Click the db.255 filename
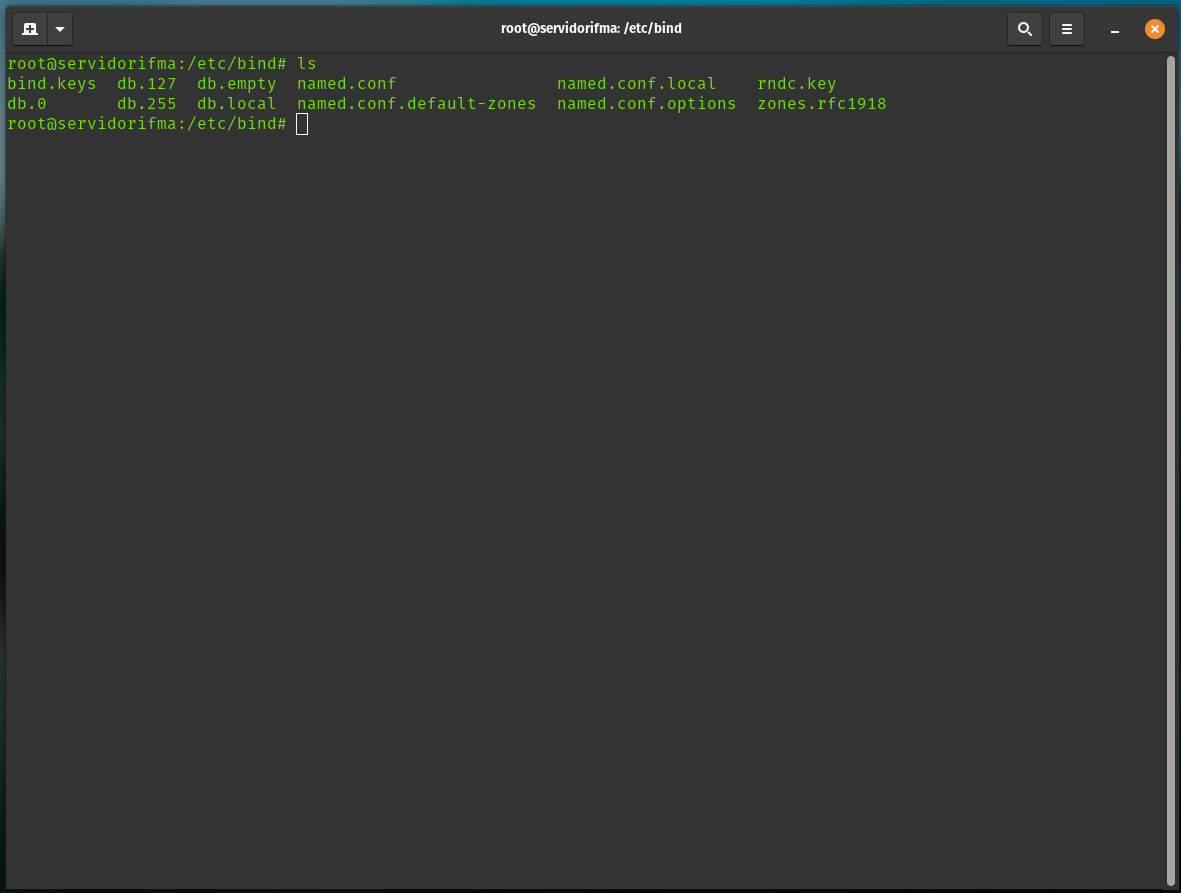Image resolution: width=1181 pixels, height=893 pixels. tap(146, 103)
